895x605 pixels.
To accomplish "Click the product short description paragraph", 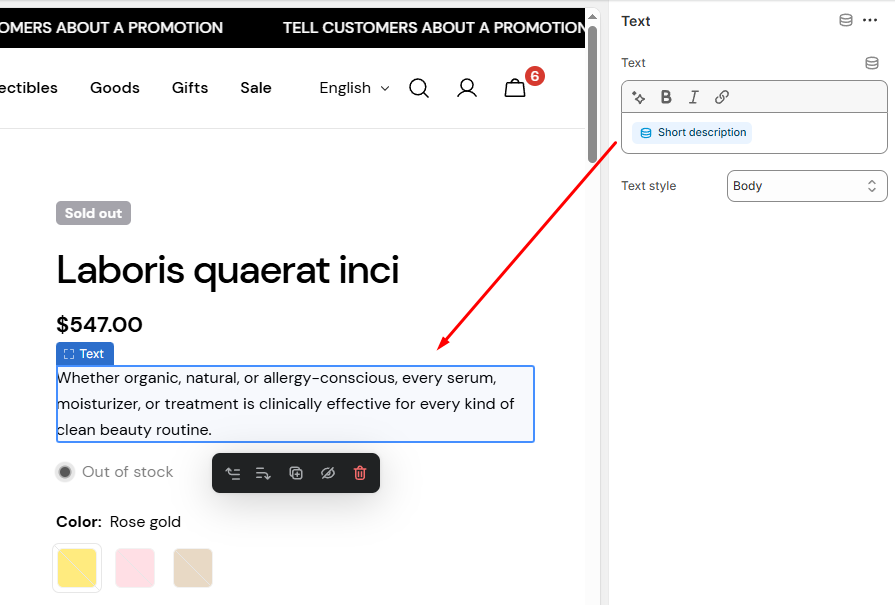I will pos(295,404).
